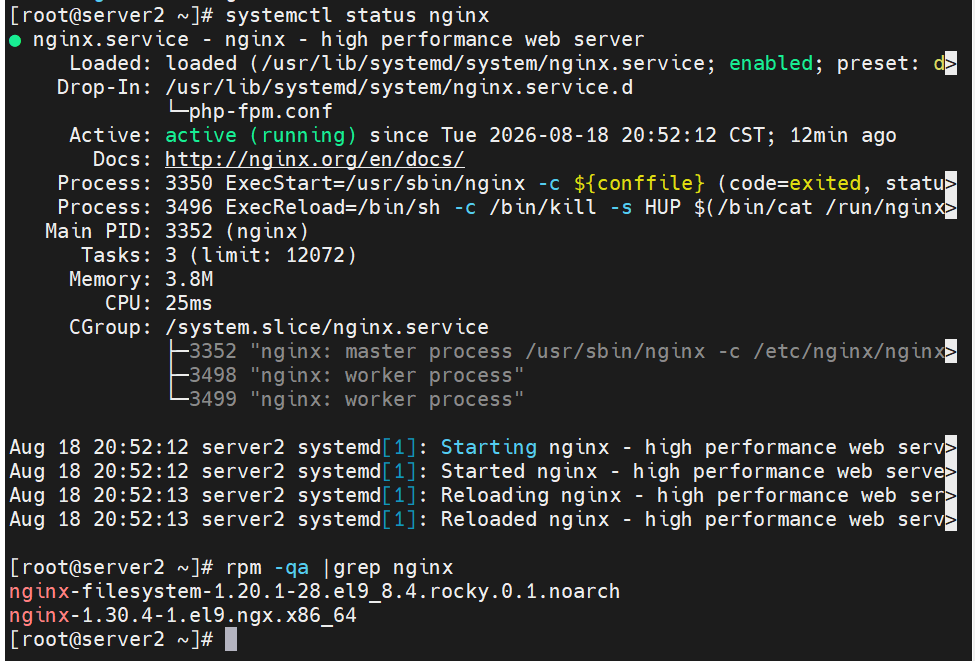Click the 'rpm -qa |grep nginx' command
Viewport: 975px width, 661px height.
pyautogui.click(x=339, y=568)
